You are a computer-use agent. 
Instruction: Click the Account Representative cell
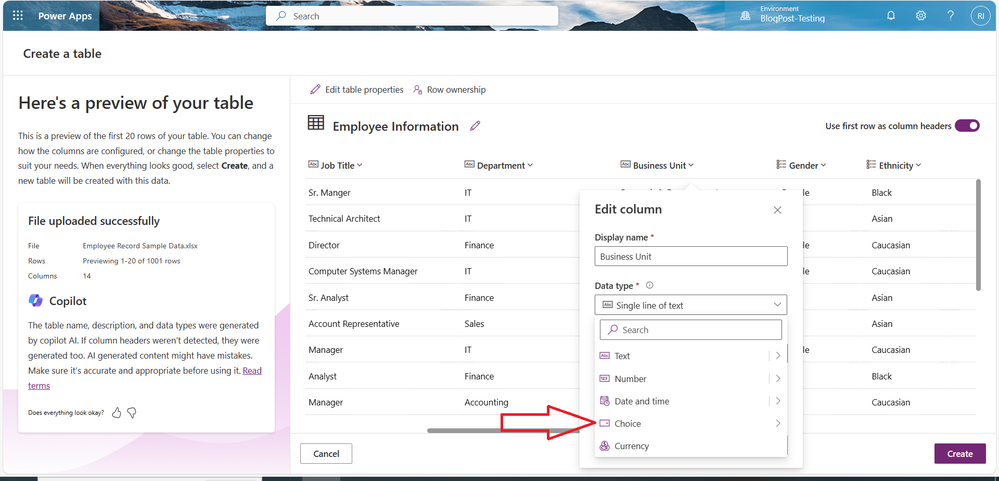tap(354, 324)
